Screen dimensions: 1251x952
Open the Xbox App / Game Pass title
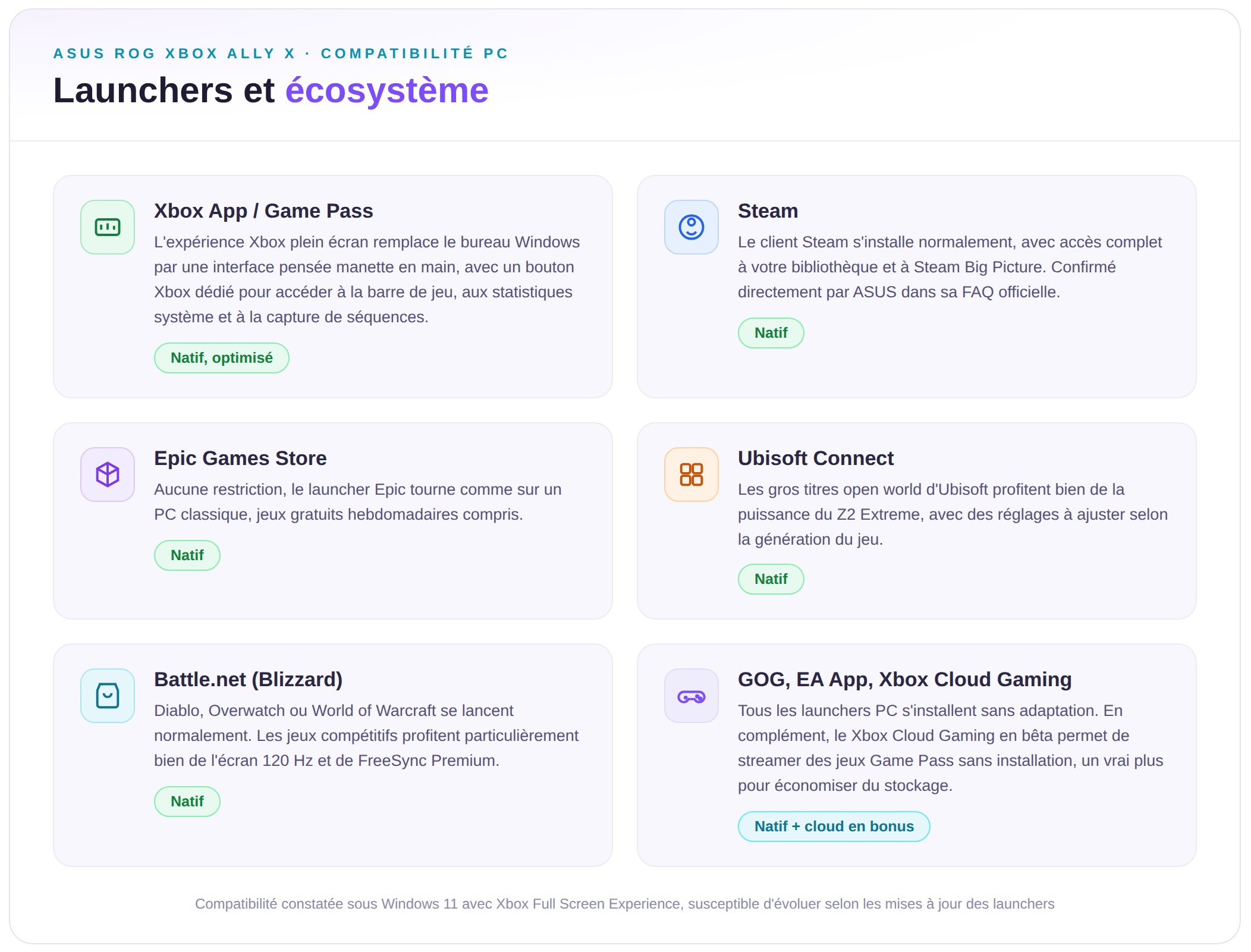click(x=263, y=211)
